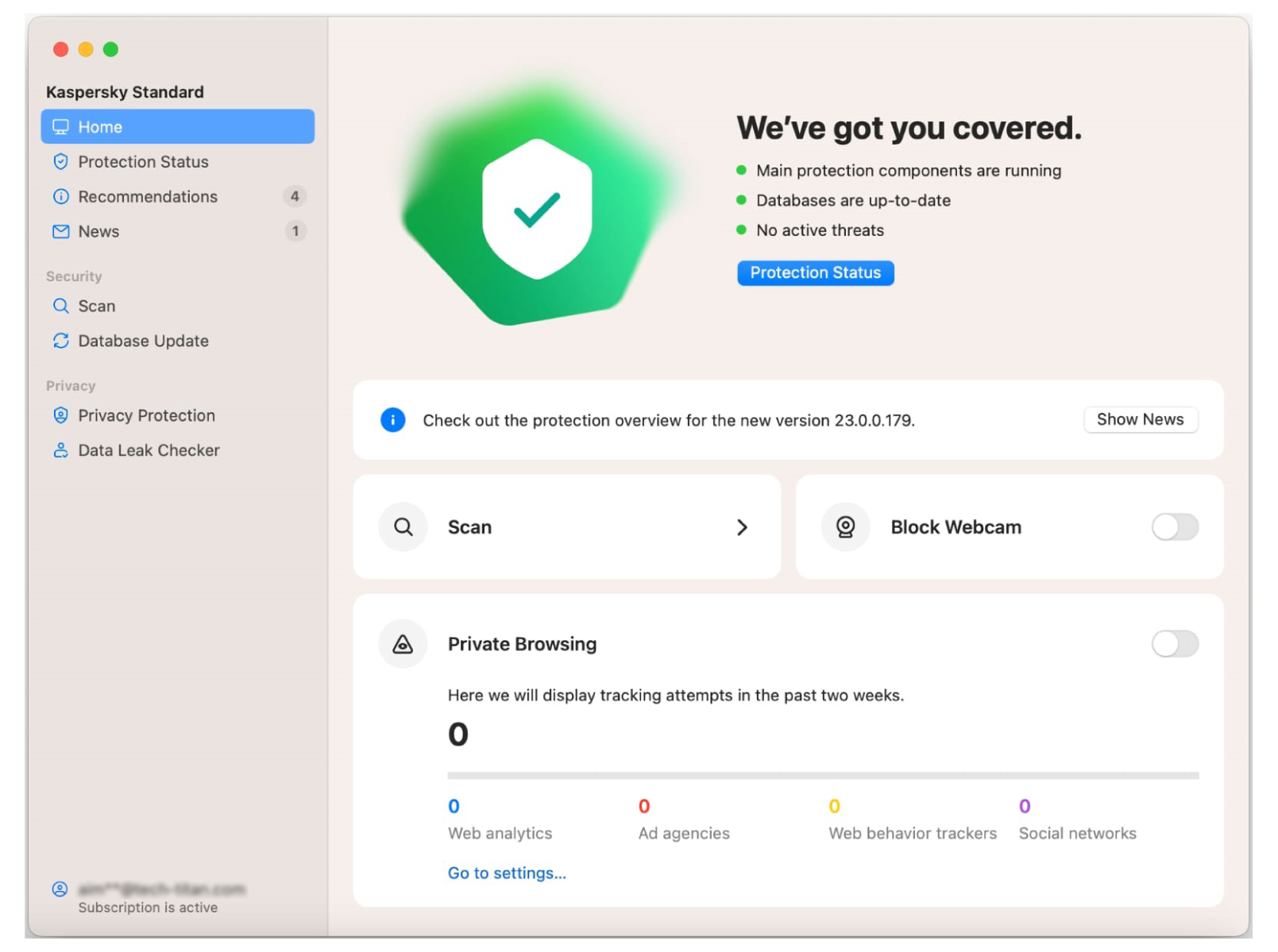Click the large green shield checkmark graphic

pyautogui.click(x=537, y=210)
